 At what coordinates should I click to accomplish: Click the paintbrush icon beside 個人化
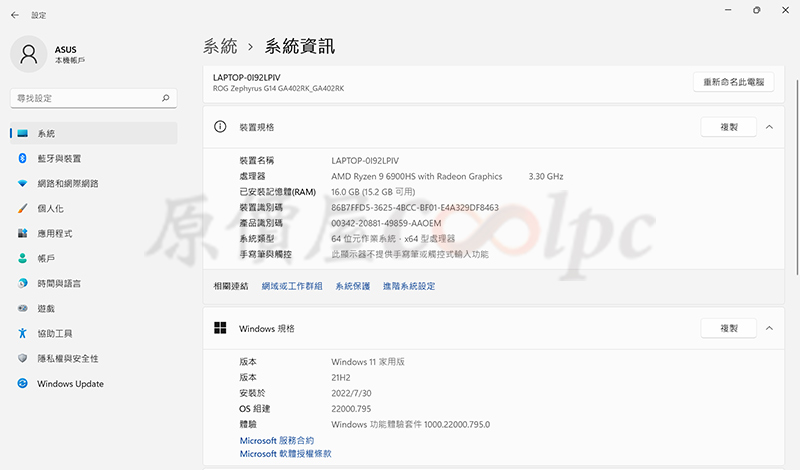click(x=22, y=208)
